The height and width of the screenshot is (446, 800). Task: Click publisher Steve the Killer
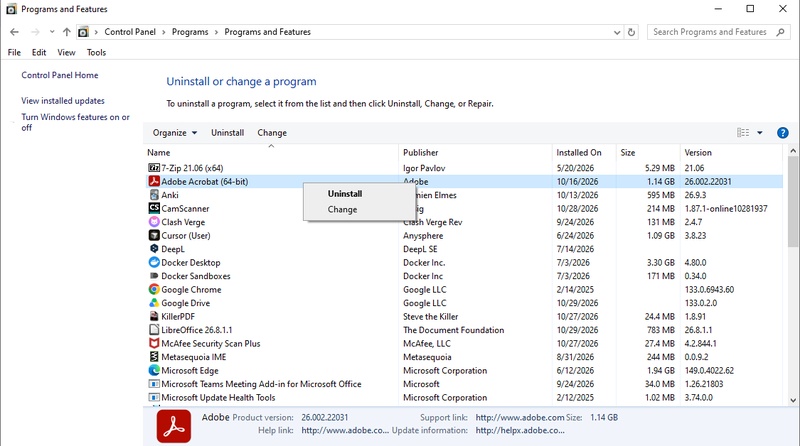point(431,316)
